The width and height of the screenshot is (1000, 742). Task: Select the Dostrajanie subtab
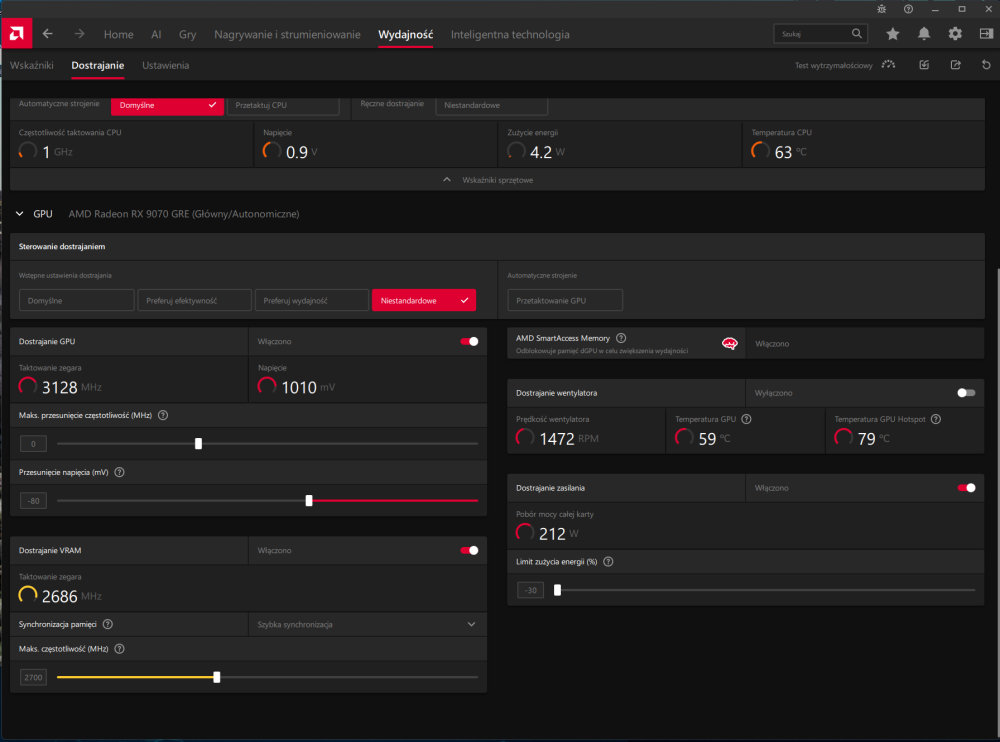click(x=98, y=65)
